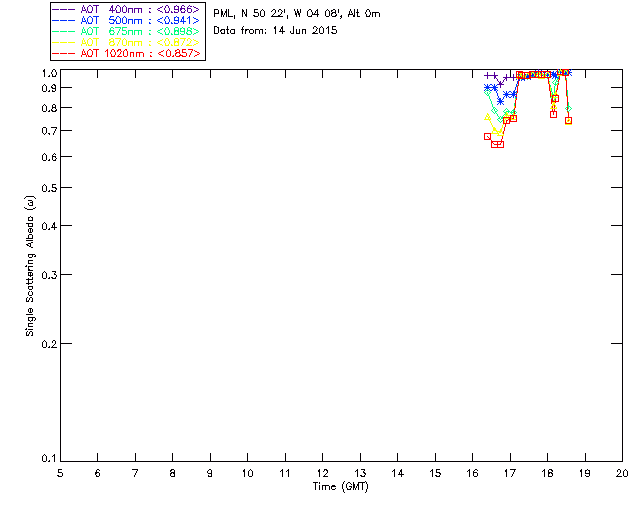Image resolution: width=640 pixels, height=512 pixels.
Task: Click y-axis tick label 1.0
Action: click(x=49, y=73)
